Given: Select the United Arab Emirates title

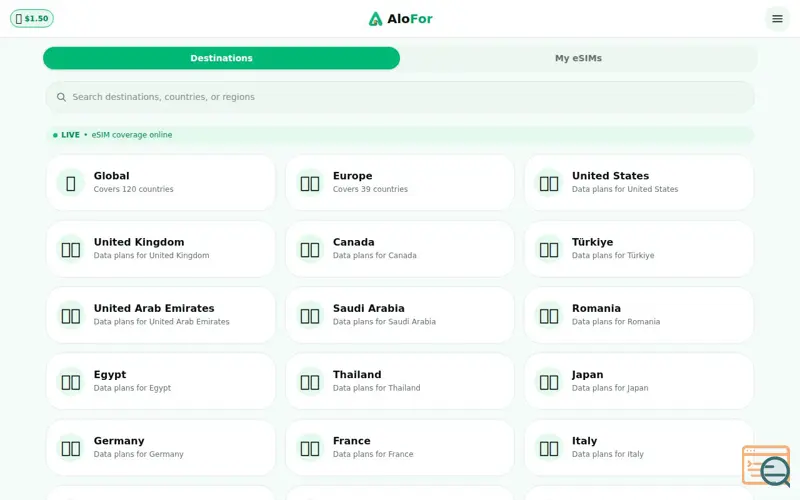Looking at the screenshot, I should point(154,308).
